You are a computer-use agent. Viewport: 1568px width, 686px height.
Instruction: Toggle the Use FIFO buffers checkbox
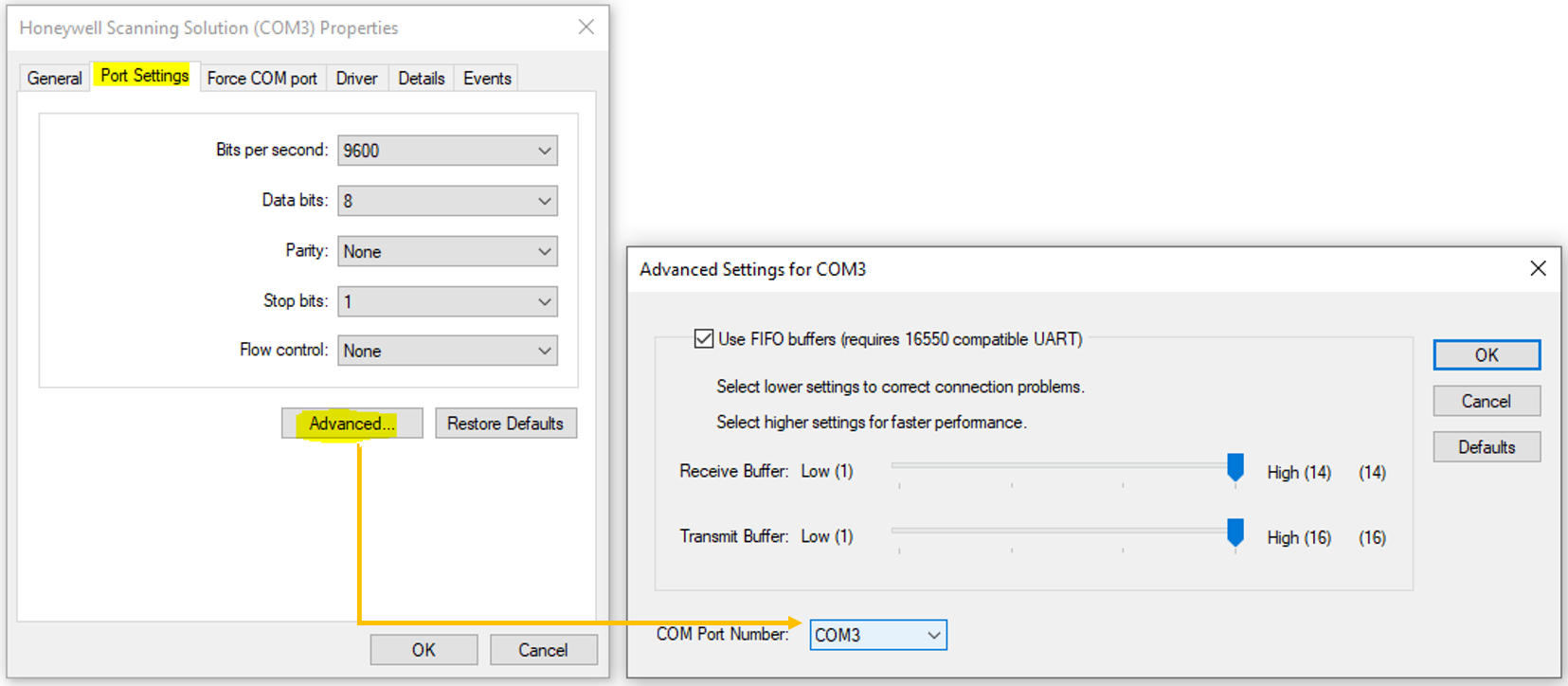click(704, 339)
